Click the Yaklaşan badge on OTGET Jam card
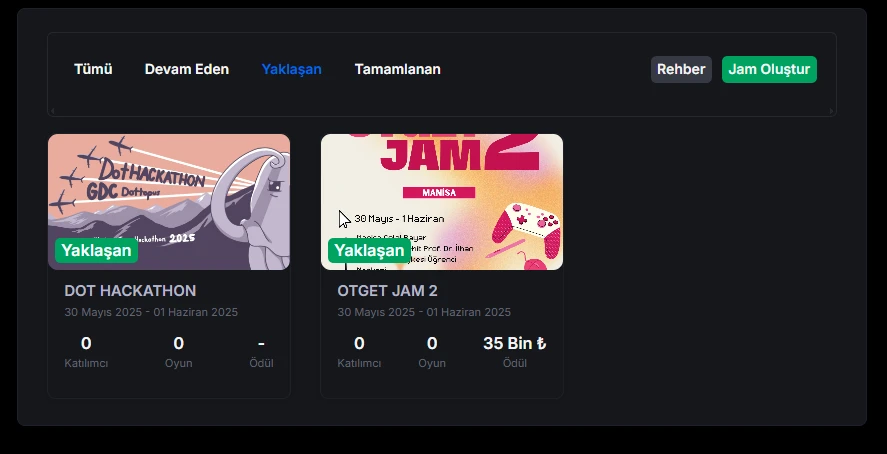This screenshot has width=887, height=454. [369, 250]
